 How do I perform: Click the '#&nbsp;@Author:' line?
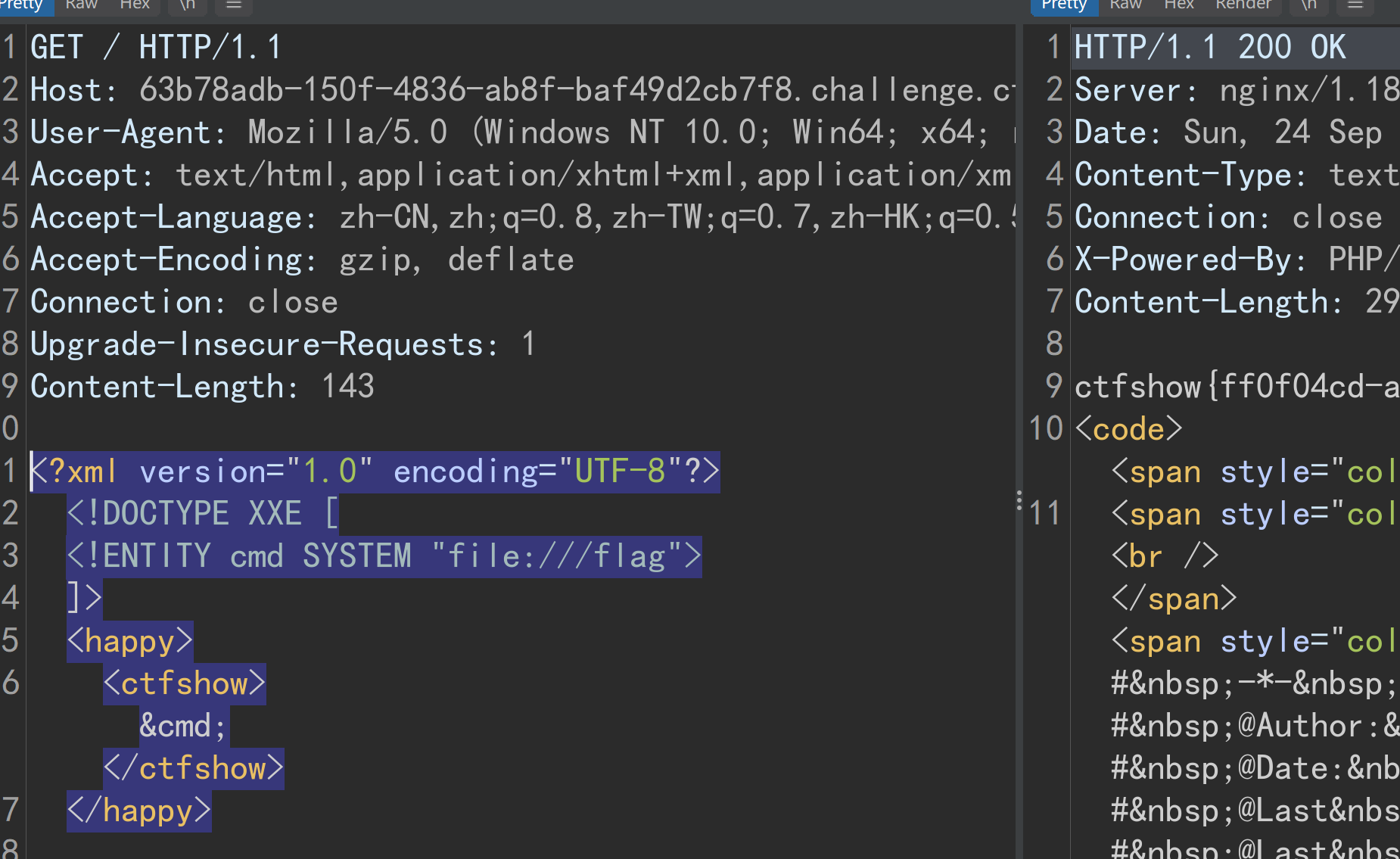1255,726
